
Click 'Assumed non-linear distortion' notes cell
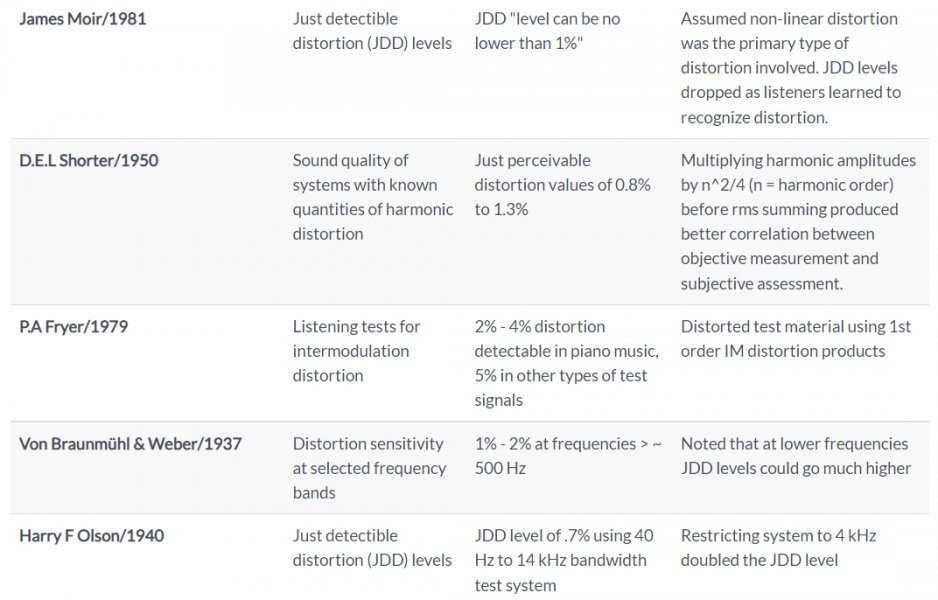pos(791,68)
